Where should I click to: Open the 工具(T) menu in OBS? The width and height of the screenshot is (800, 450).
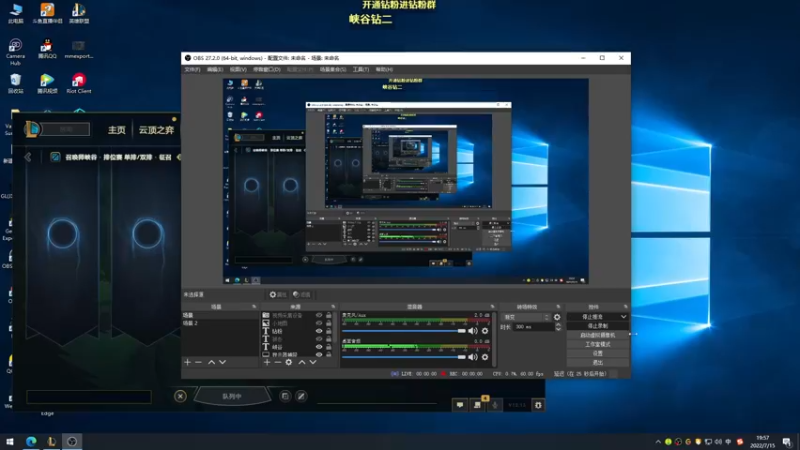click(361, 69)
